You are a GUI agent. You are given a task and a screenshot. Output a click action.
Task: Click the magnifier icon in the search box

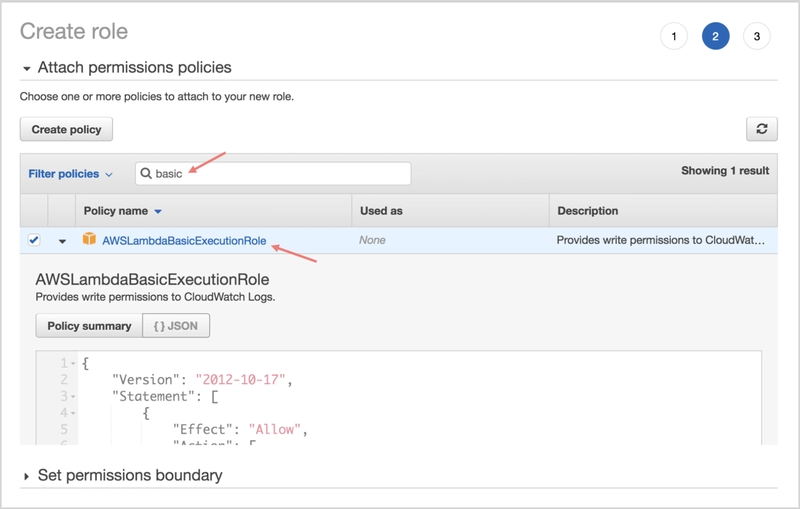pos(146,174)
